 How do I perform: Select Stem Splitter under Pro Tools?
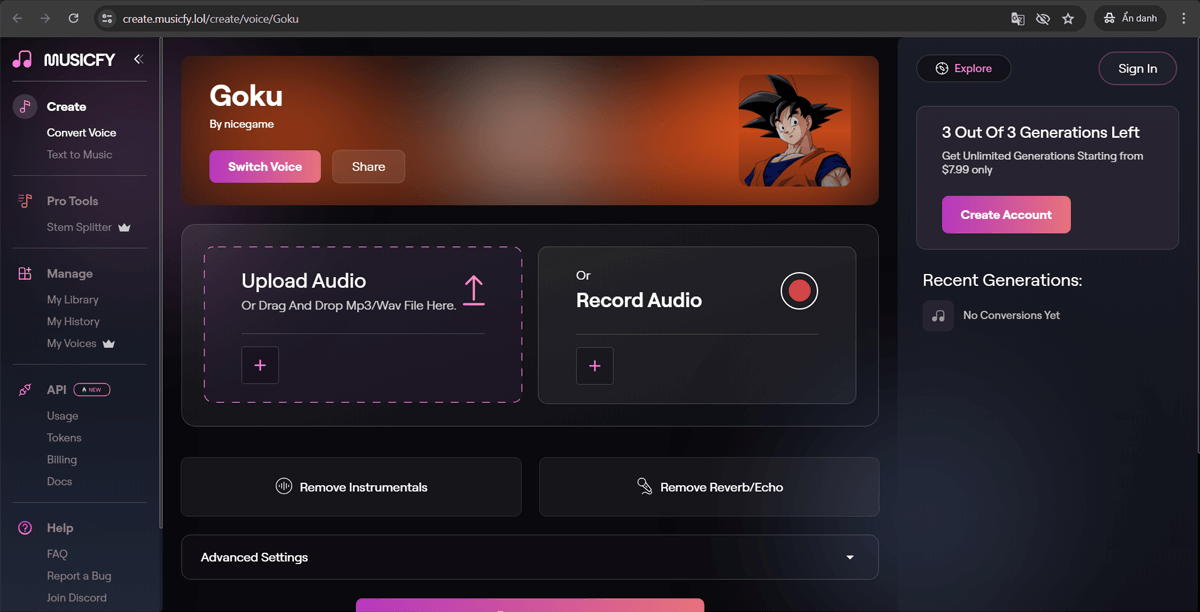pyautogui.click(x=79, y=227)
